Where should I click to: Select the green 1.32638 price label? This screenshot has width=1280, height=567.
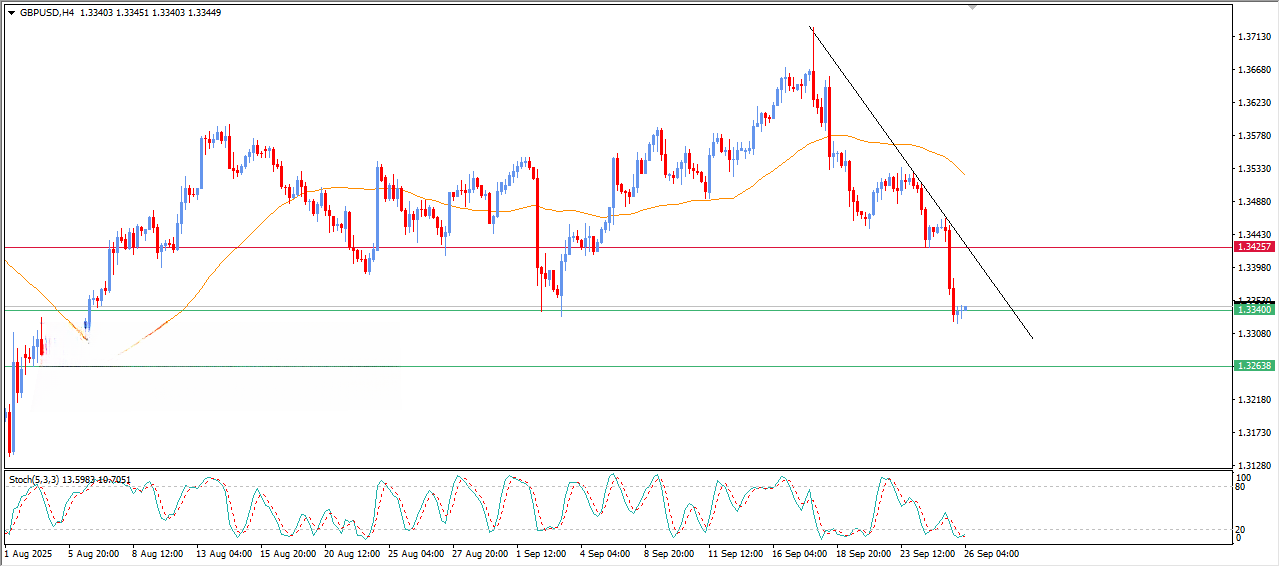[1254, 366]
